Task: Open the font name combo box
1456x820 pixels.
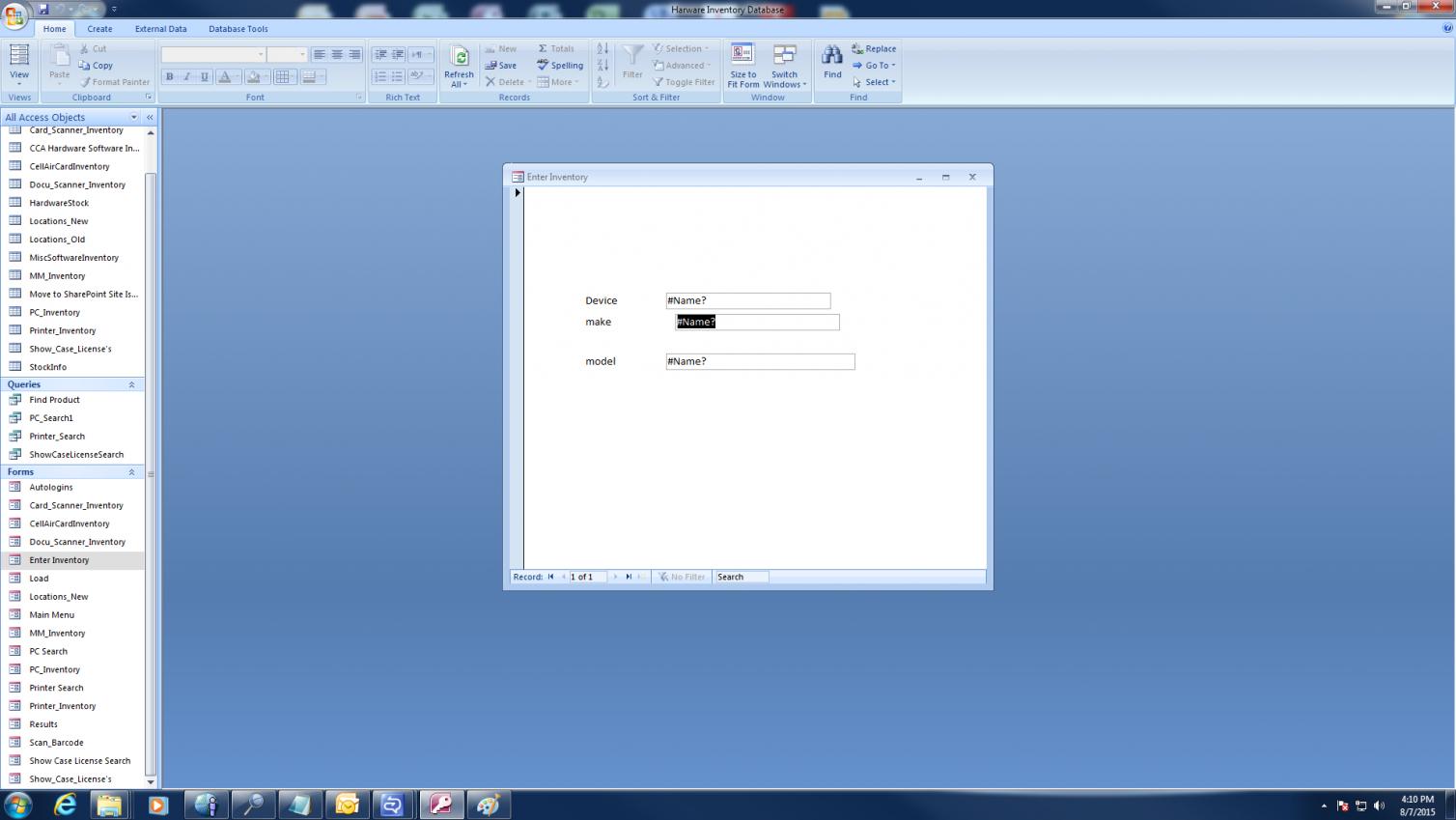Action: pyautogui.click(x=213, y=54)
